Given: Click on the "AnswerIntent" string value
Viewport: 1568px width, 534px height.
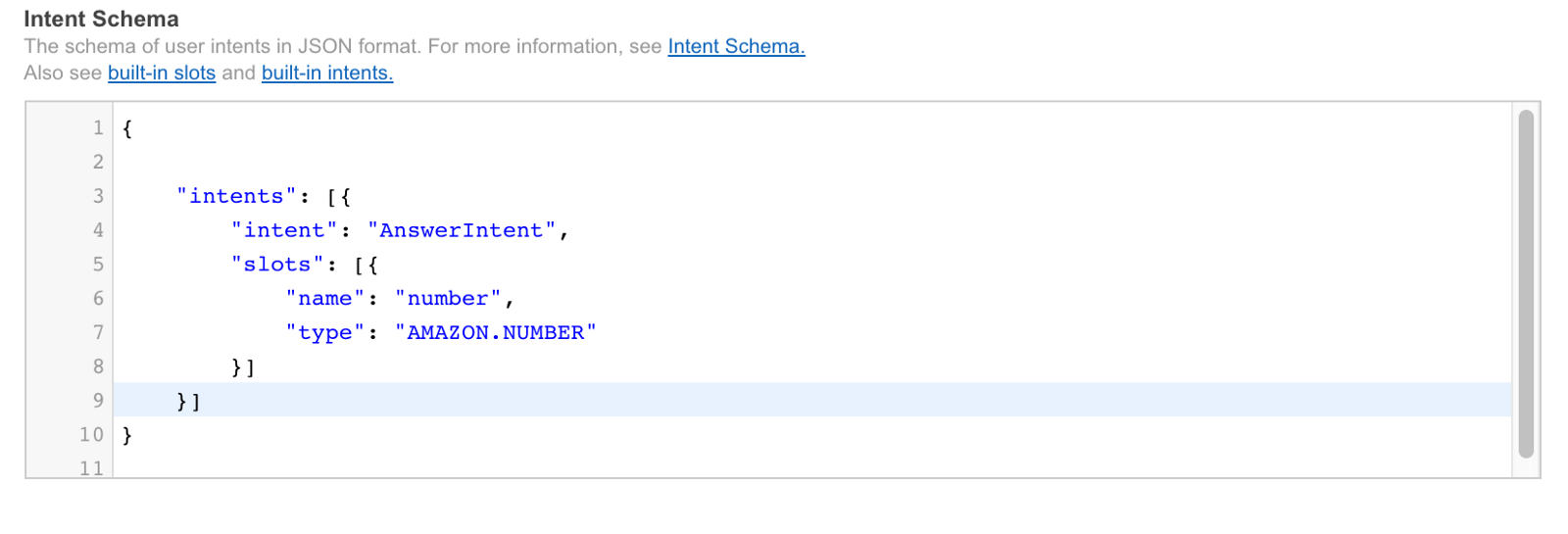Looking at the screenshot, I should point(461,230).
